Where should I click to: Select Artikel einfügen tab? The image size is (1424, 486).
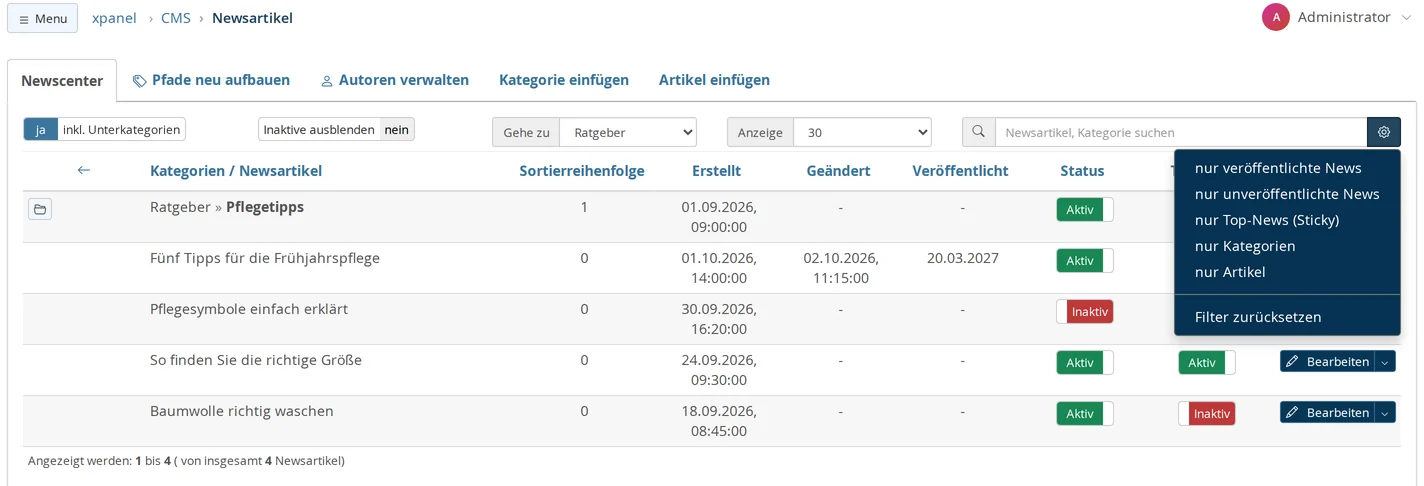[714, 80]
